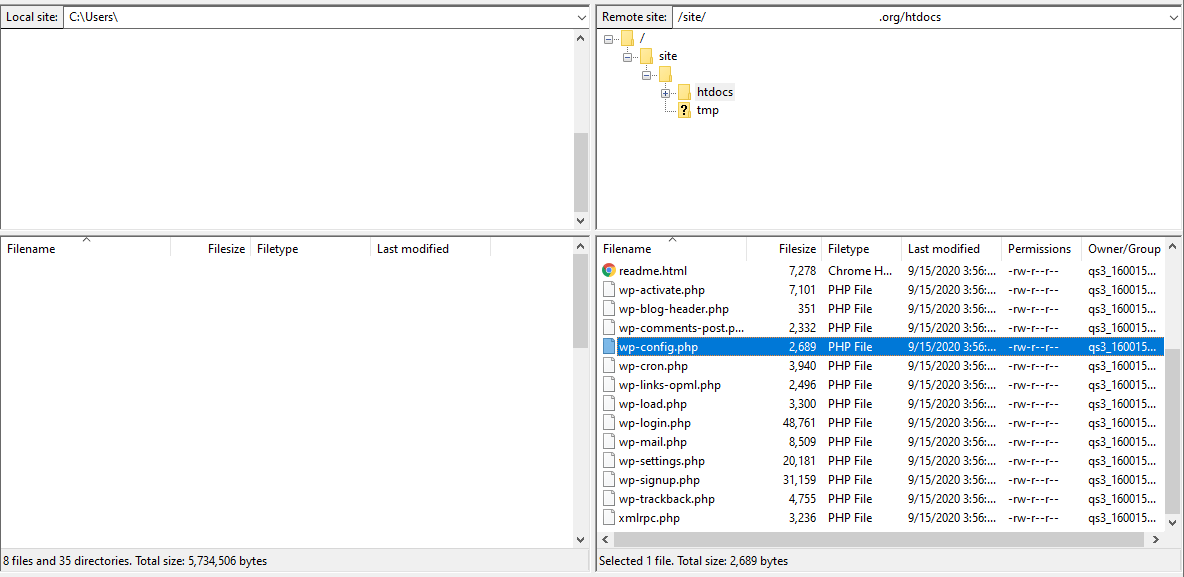
Task: Expand the htdocs folder in remote tree
Action: pos(666,91)
